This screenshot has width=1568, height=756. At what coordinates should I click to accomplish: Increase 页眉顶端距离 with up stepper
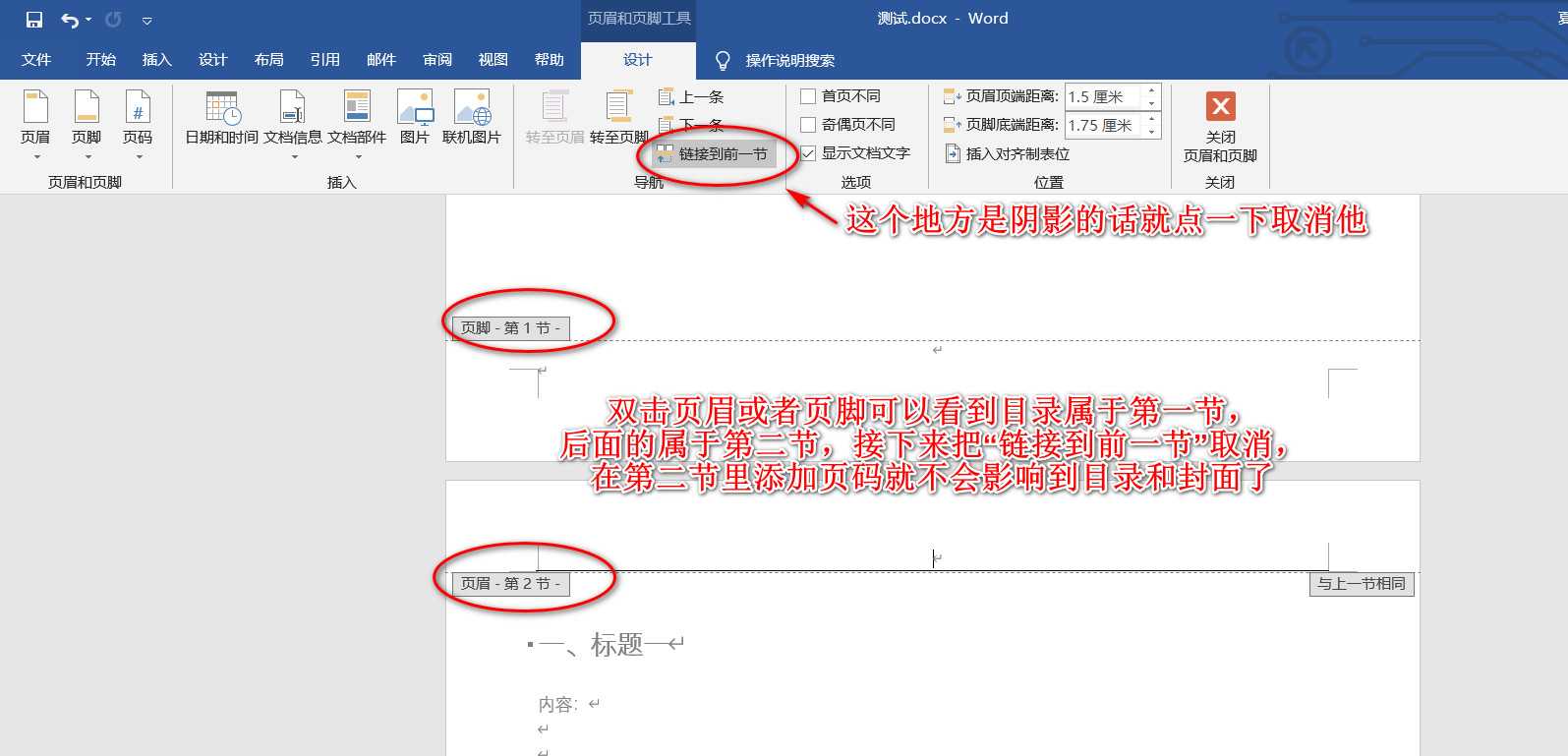[x=1152, y=90]
